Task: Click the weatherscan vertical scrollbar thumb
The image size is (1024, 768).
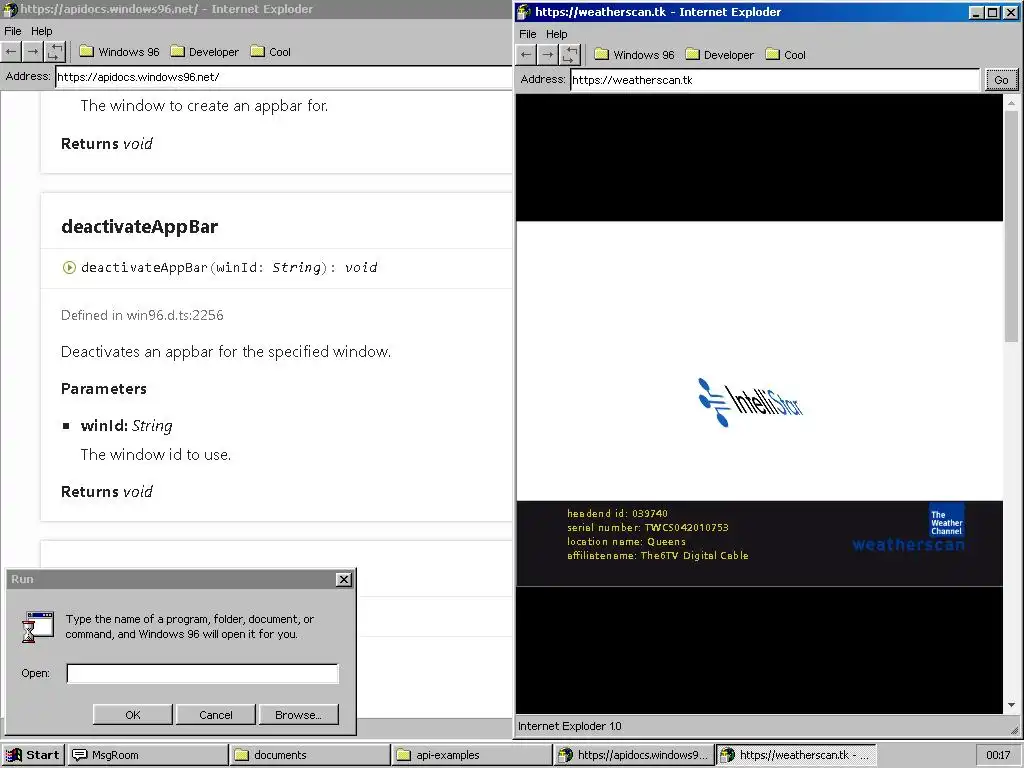Action: tap(1012, 227)
